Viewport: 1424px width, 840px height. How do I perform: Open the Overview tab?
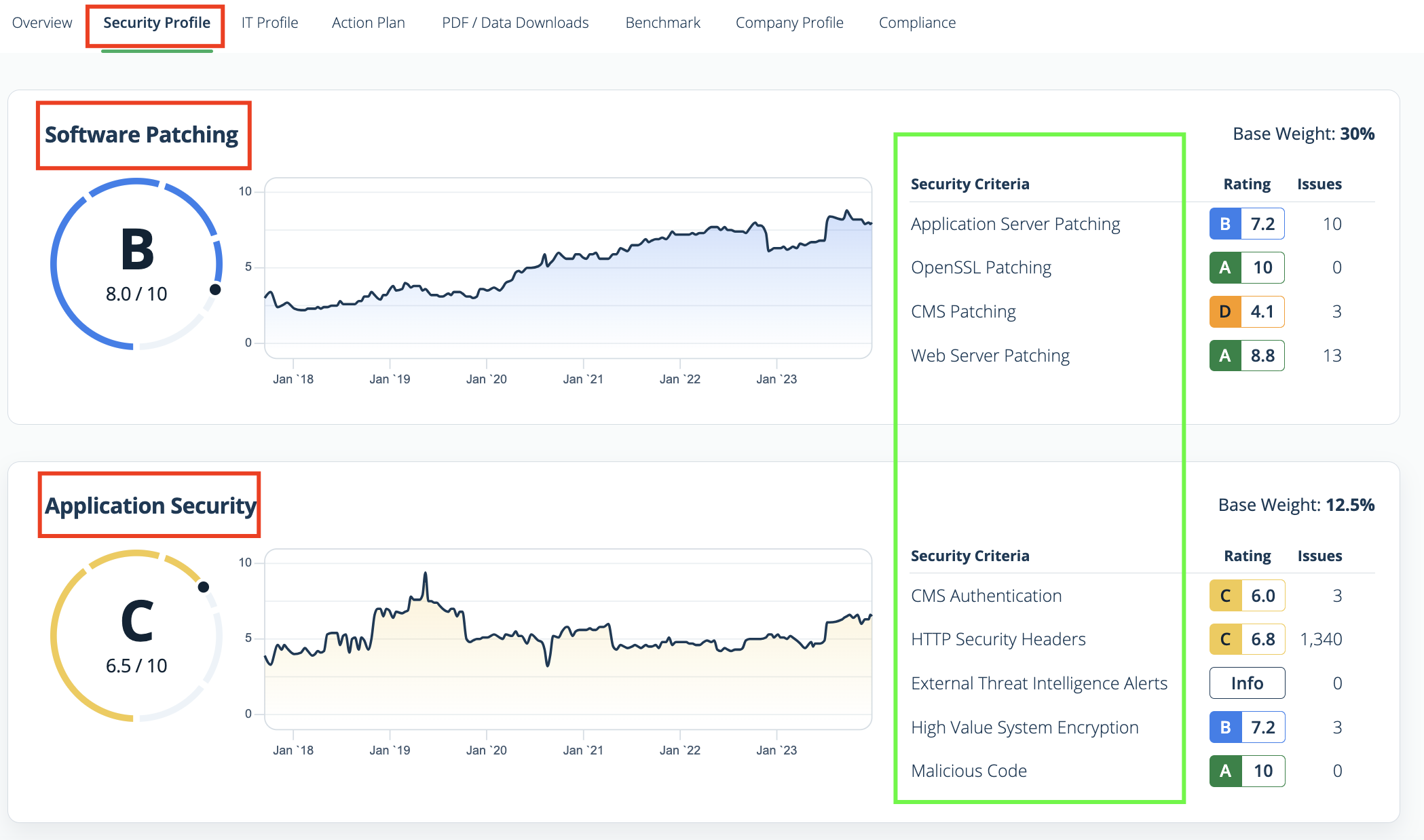pos(42,22)
